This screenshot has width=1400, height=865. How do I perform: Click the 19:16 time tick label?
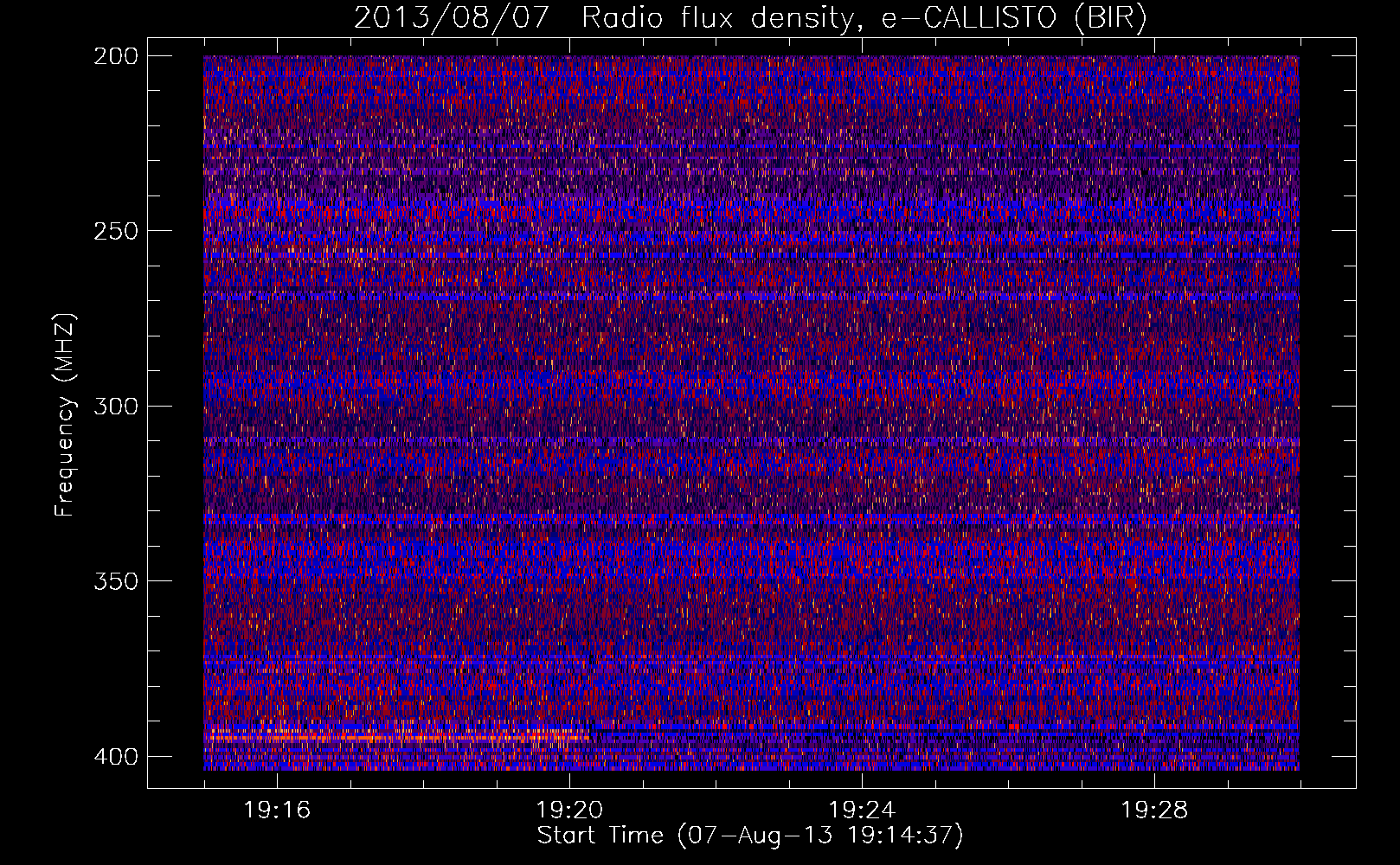coord(277,811)
